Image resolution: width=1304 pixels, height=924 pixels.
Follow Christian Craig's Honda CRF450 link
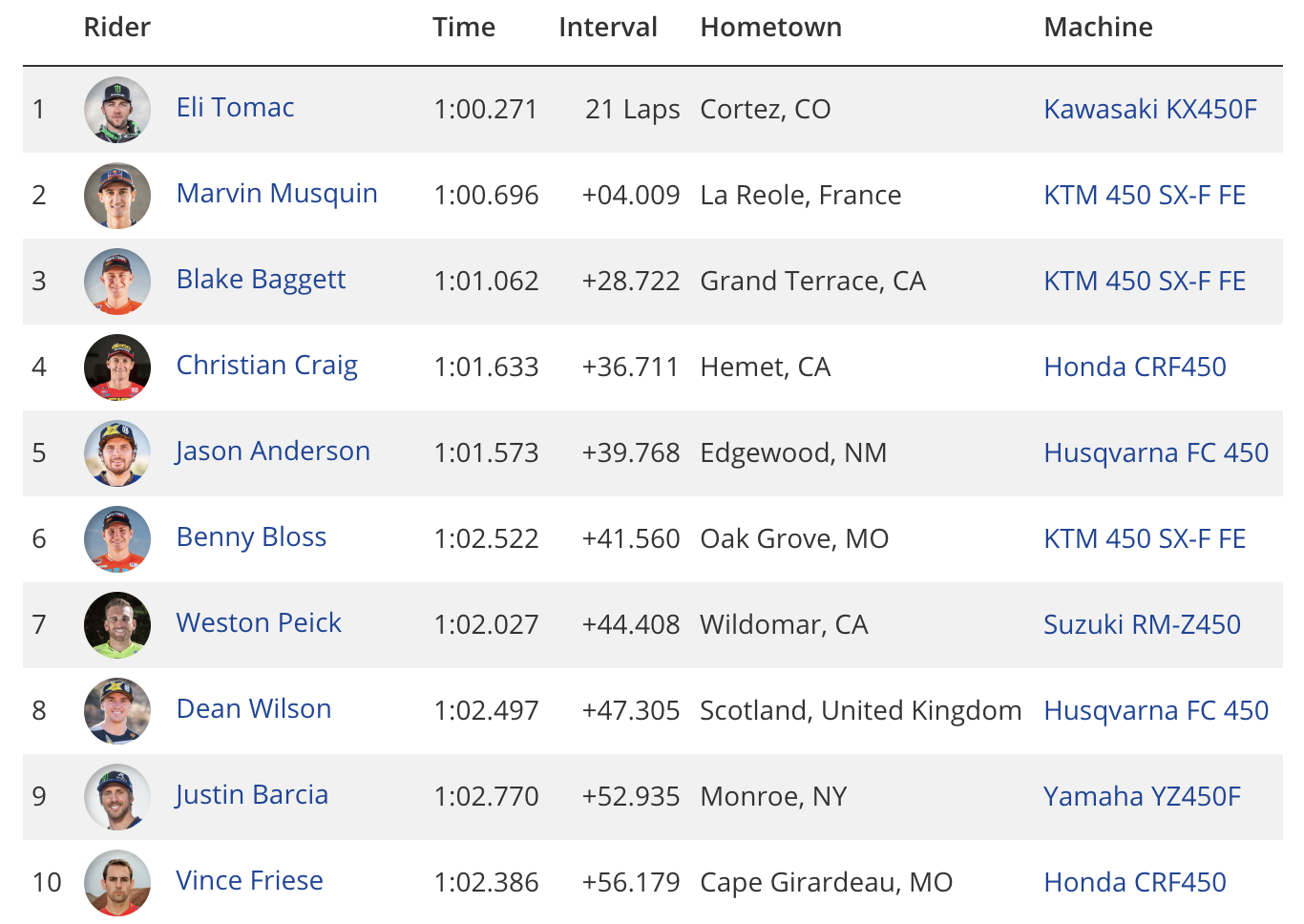click(1135, 367)
